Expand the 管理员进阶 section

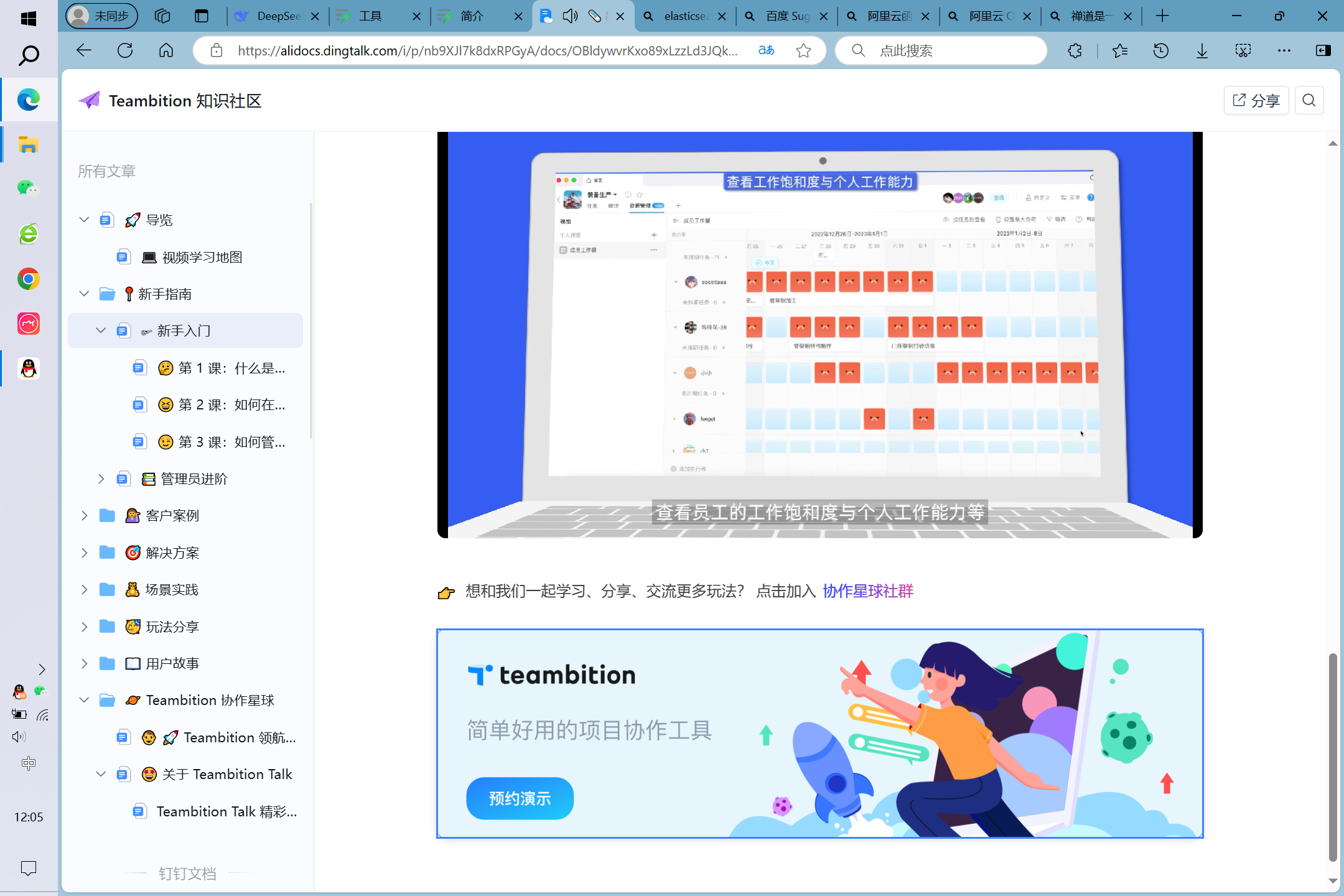click(x=101, y=478)
